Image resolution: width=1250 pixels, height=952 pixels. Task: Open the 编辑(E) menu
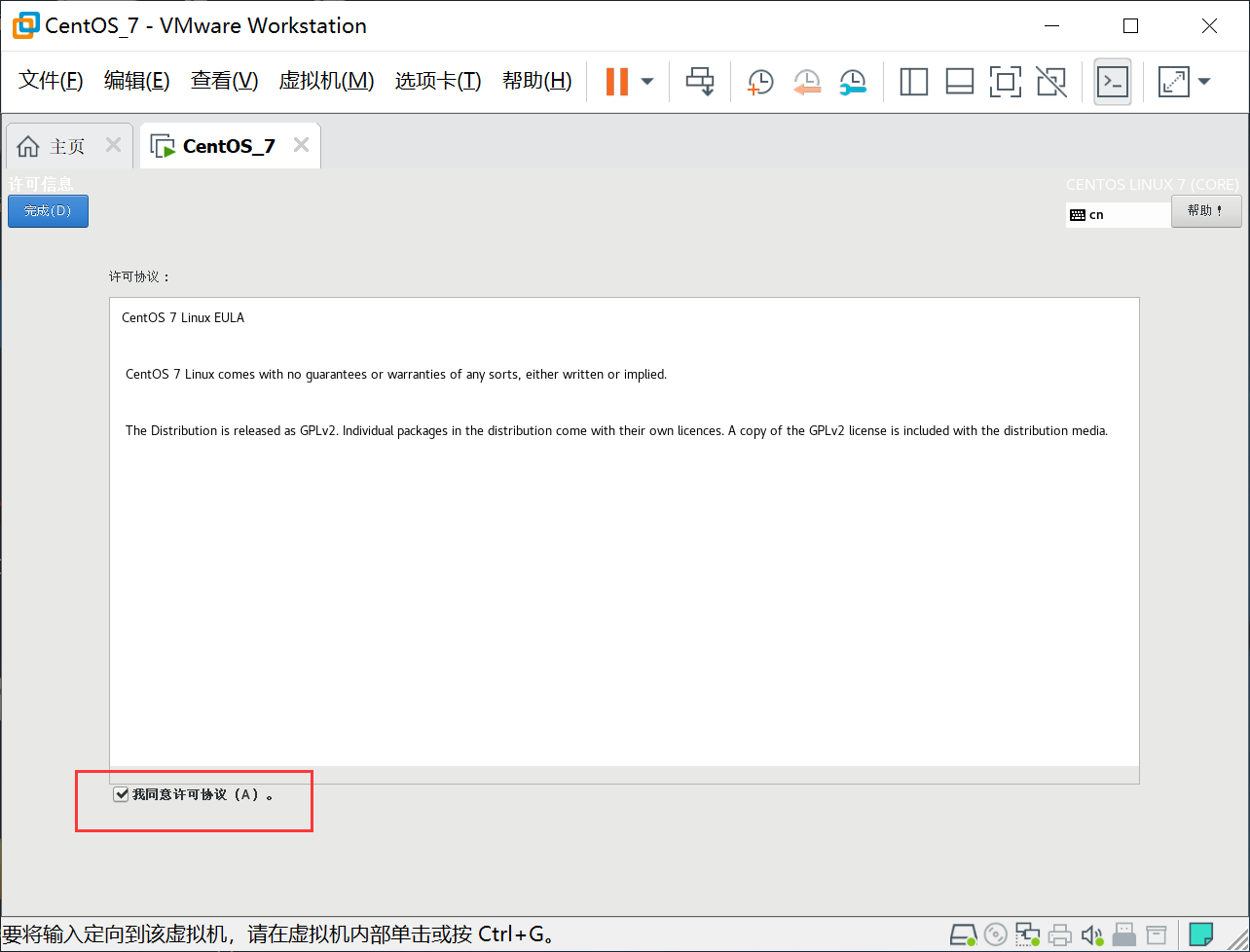tap(136, 81)
